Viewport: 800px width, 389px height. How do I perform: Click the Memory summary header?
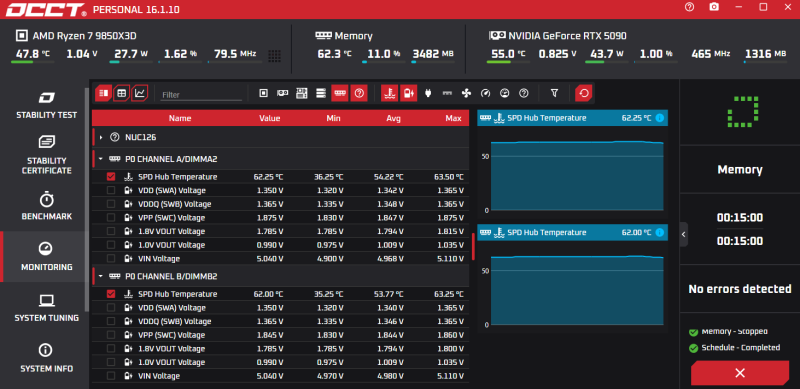click(344, 36)
